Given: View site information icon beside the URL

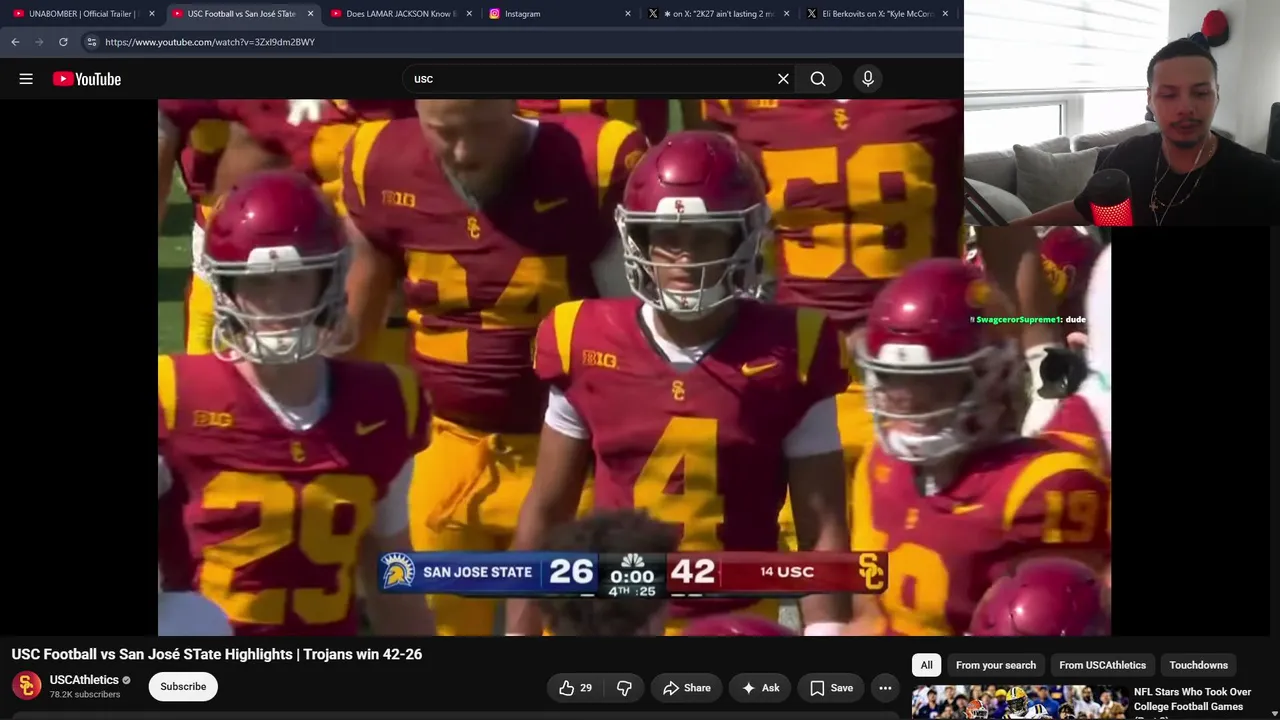Looking at the screenshot, I should pyautogui.click(x=91, y=42).
